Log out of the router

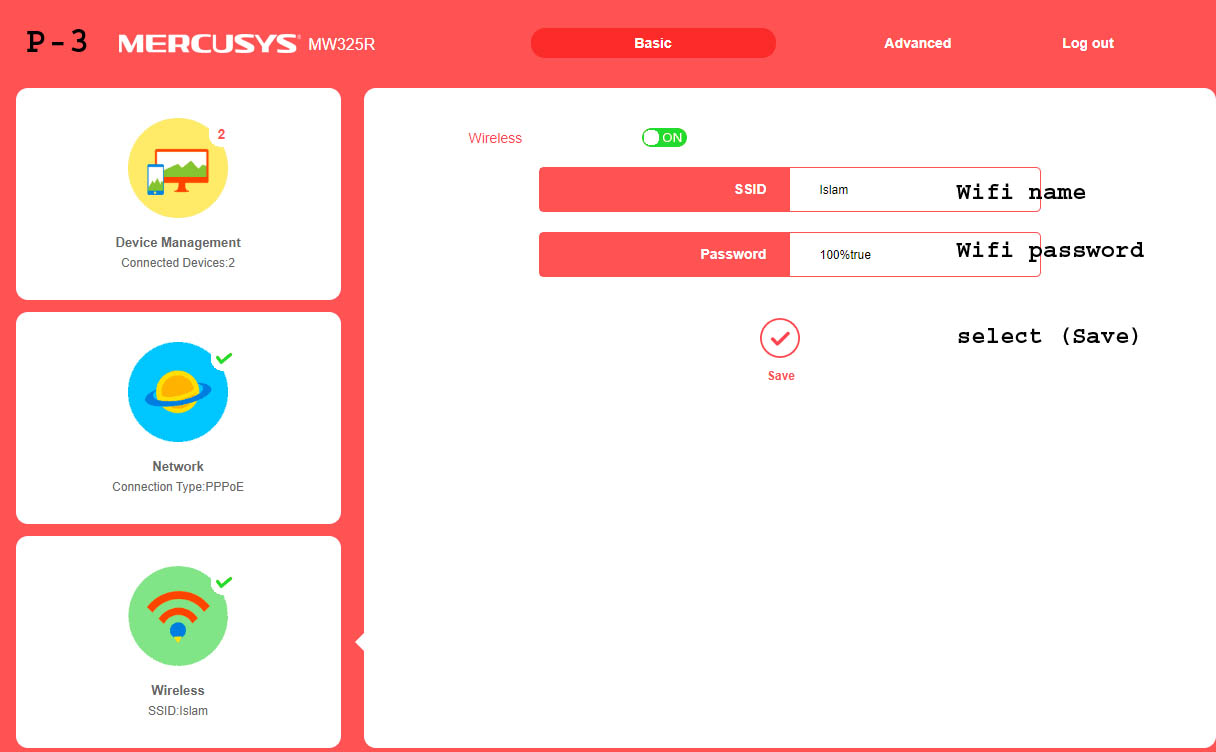tap(1087, 43)
